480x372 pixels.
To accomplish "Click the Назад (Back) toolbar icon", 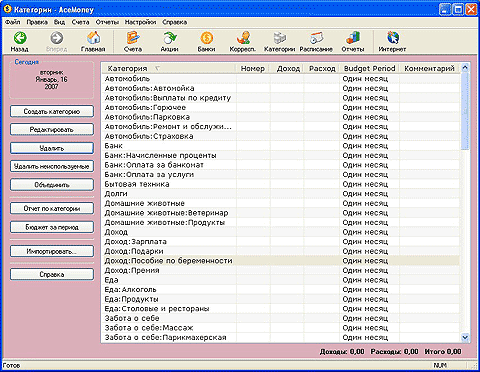I will point(20,41).
